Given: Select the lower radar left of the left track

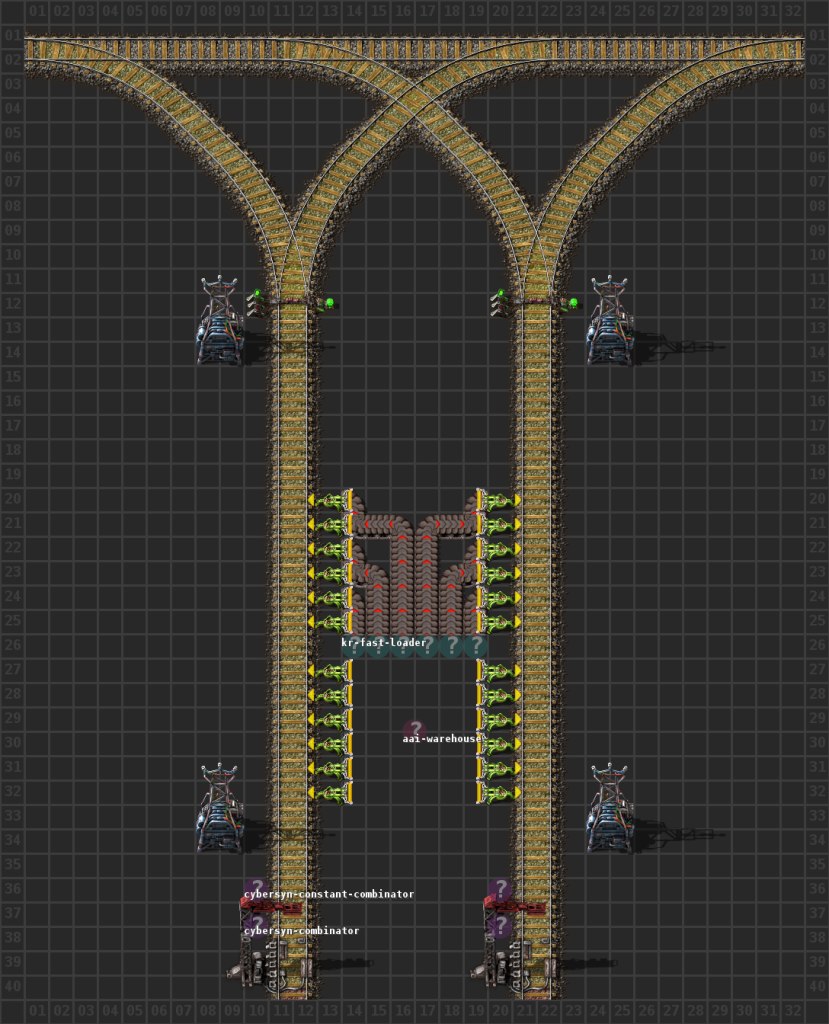Looking at the screenshot, I should pyautogui.click(x=220, y=808).
